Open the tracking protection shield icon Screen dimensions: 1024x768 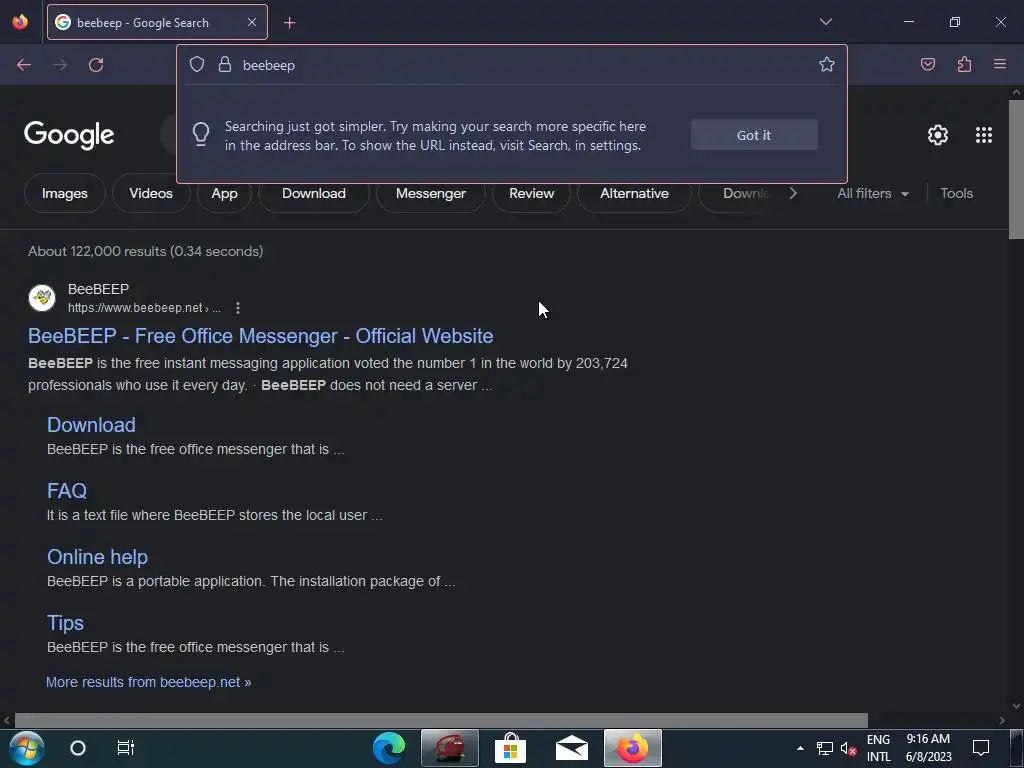(197, 65)
